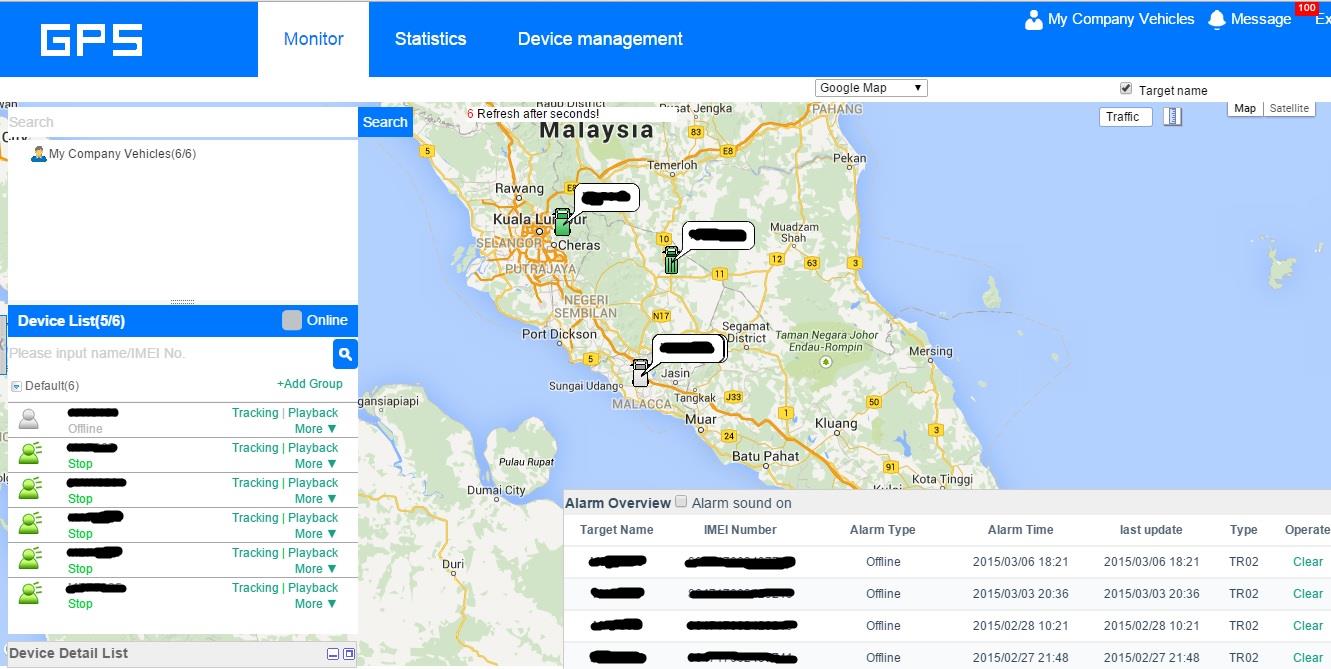Open the Statistics tab
Screen dimensions: 1331x669
430,39
